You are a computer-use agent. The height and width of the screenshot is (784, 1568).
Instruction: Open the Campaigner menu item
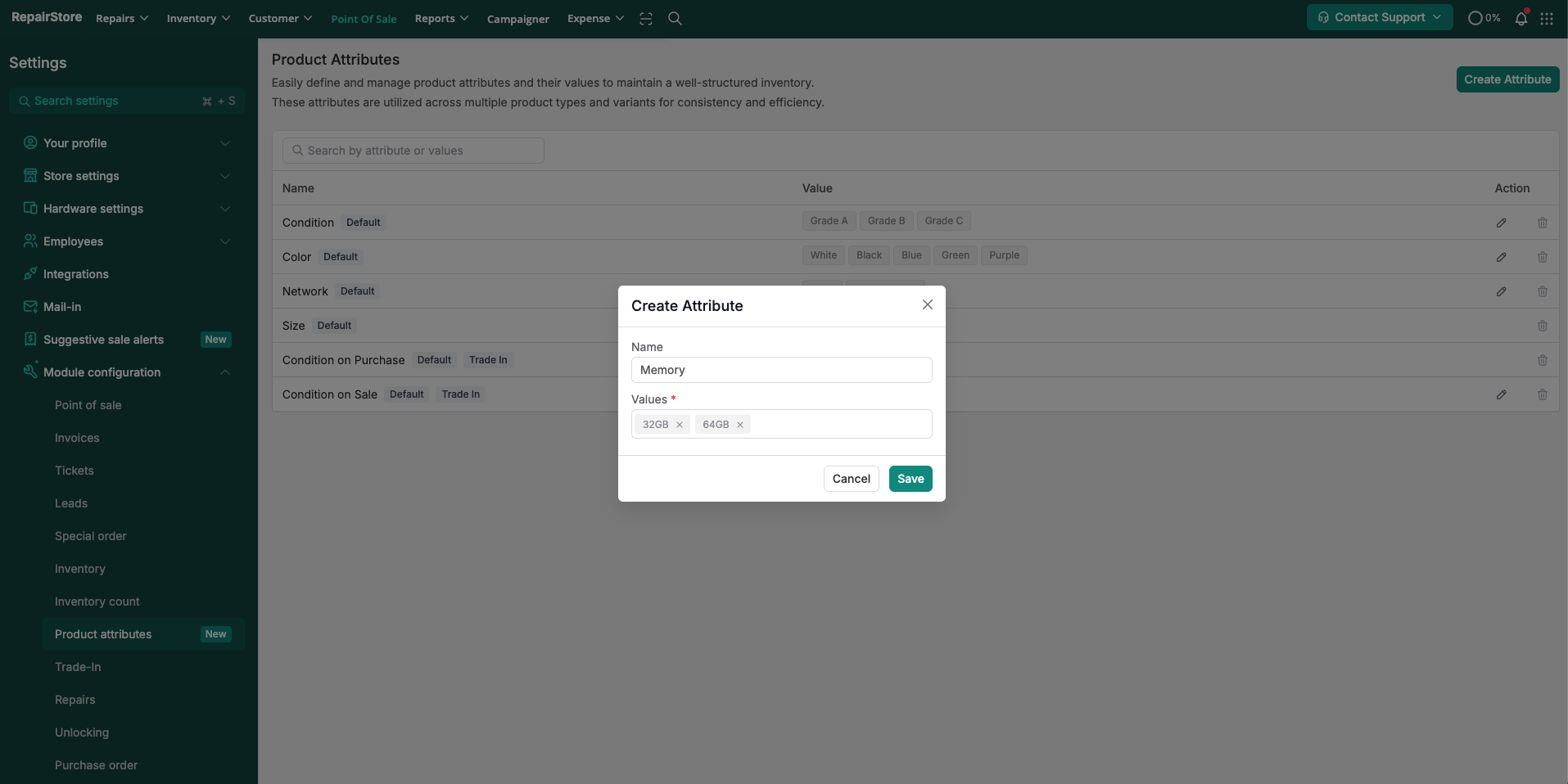pos(517,19)
